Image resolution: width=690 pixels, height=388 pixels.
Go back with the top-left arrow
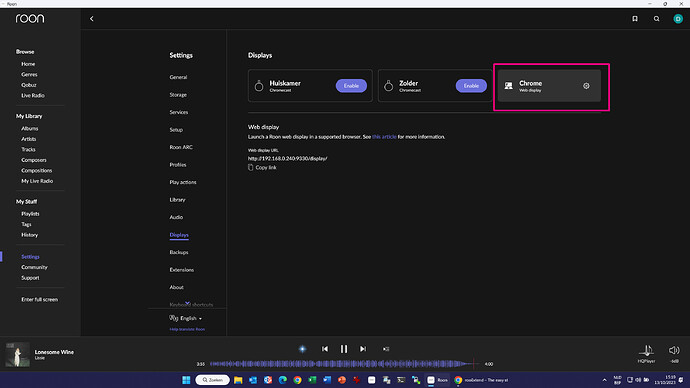pyautogui.click(x=92, y=18)
